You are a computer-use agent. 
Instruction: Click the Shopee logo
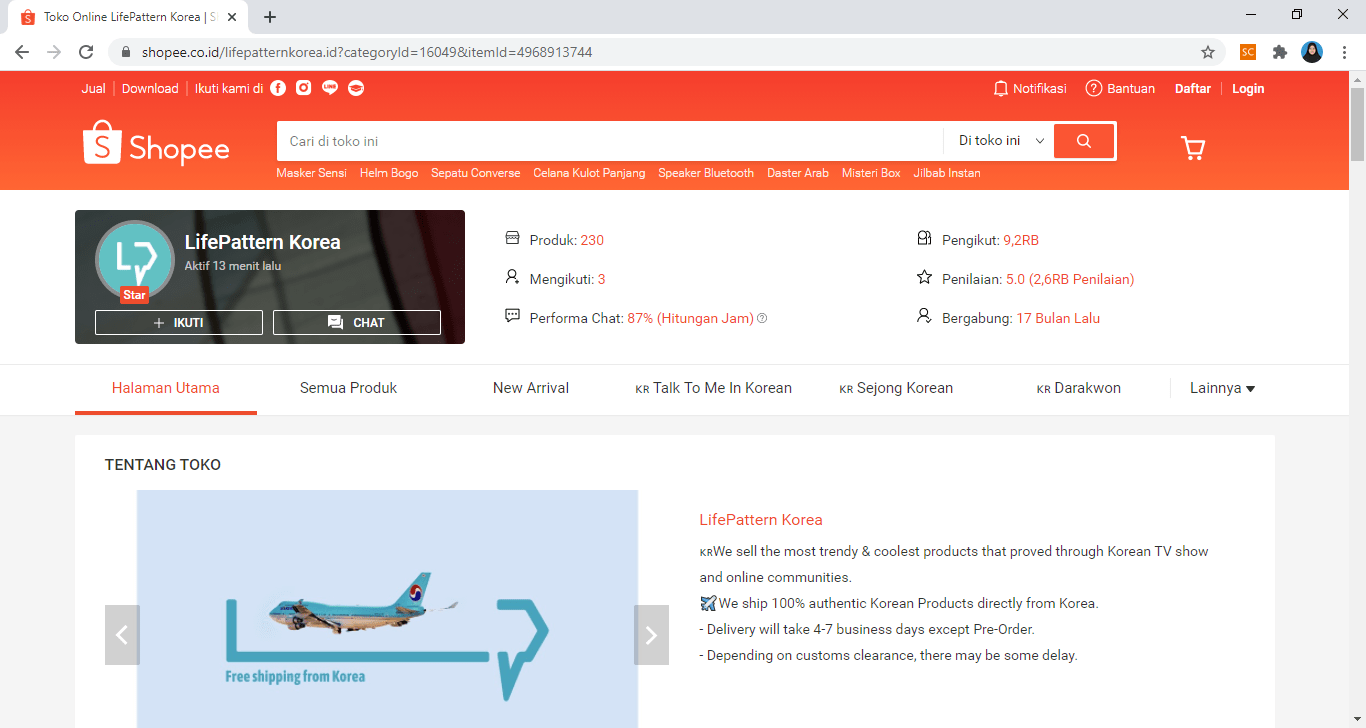156,143
